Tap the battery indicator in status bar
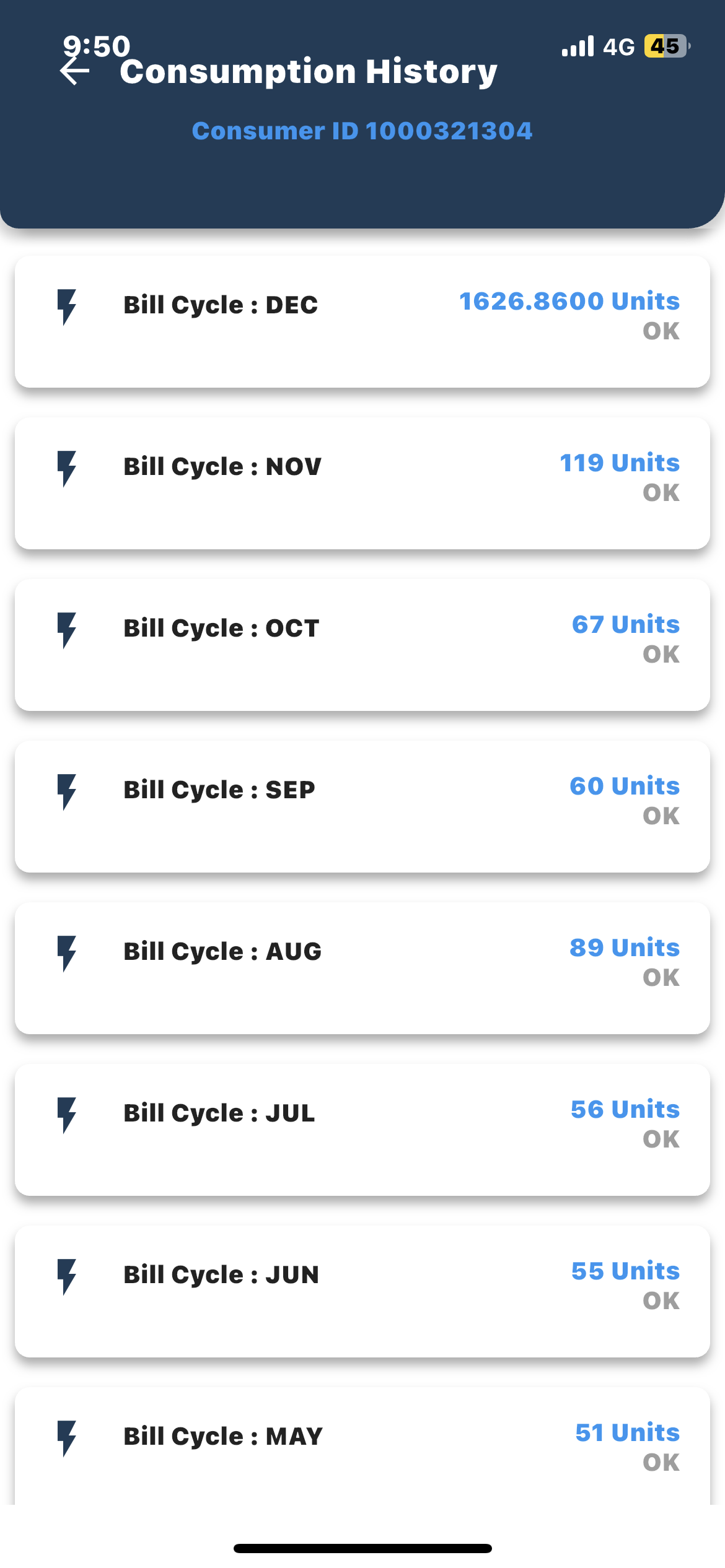Image resolution: width=725 pixels, height=1568 pixels. (x=667, y=46)
